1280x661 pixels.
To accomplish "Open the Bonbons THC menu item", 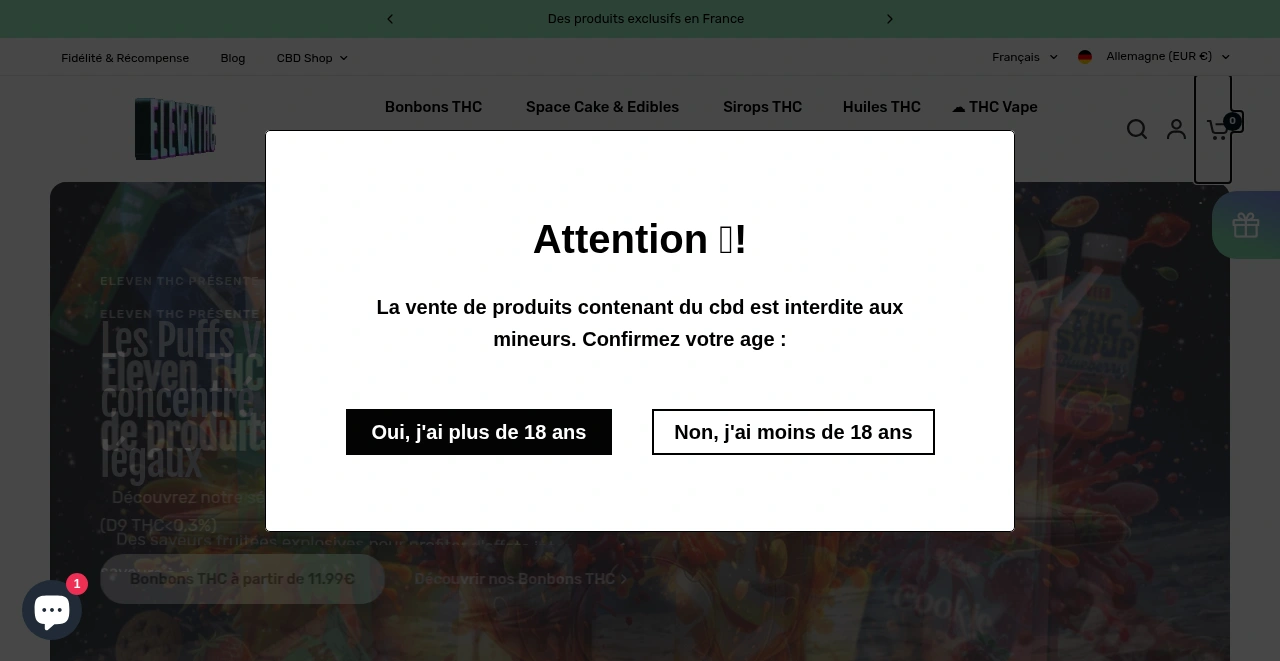I will point(433,107).
